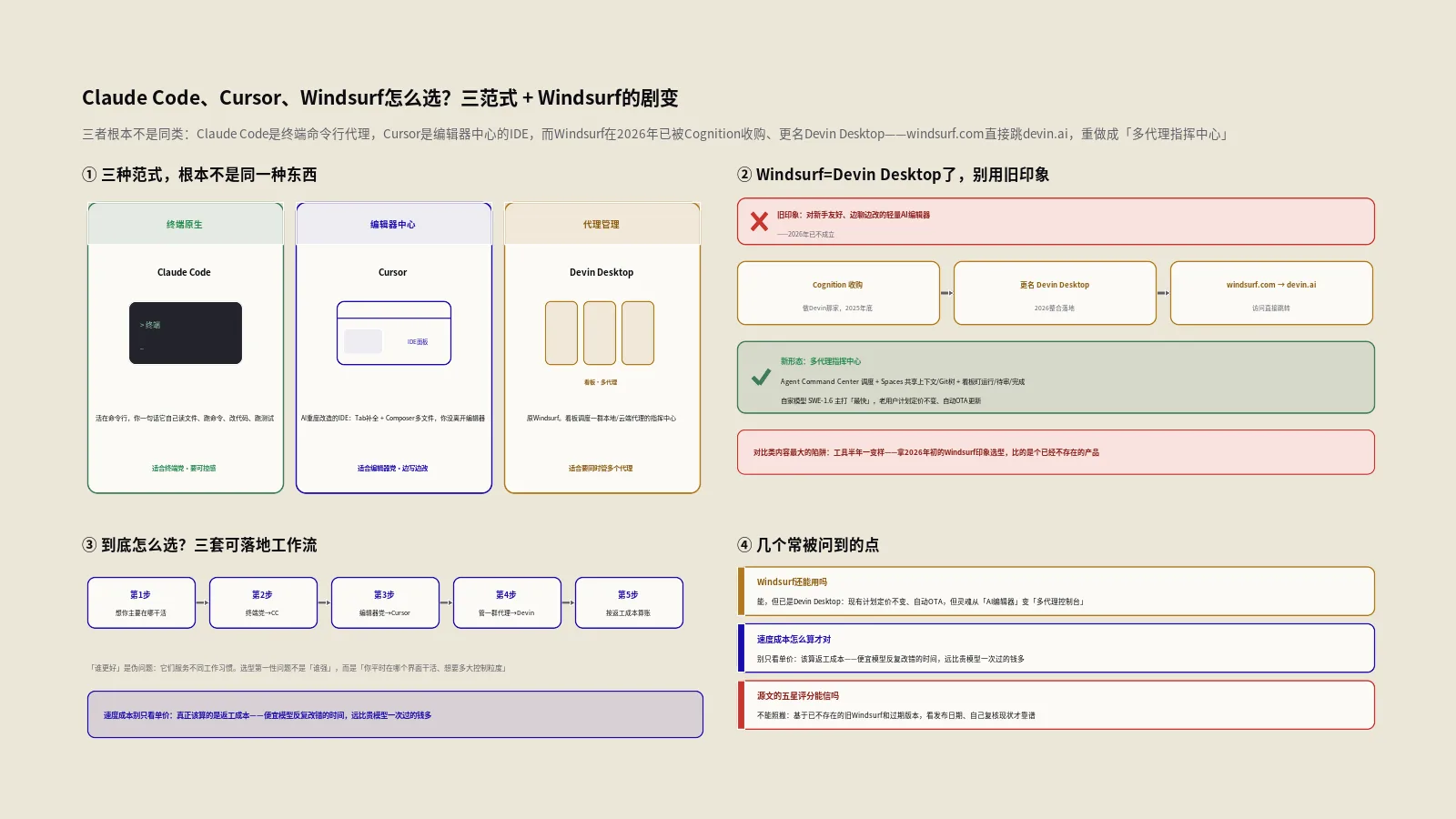This screenshot has width=1456, height=819.
Task: Click the 第2步 step box
Action: pyautogui.click(x=263, y=602)
